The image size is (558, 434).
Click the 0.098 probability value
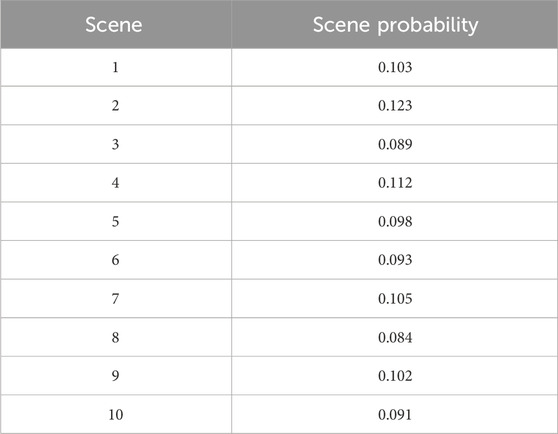coord(395,222)
